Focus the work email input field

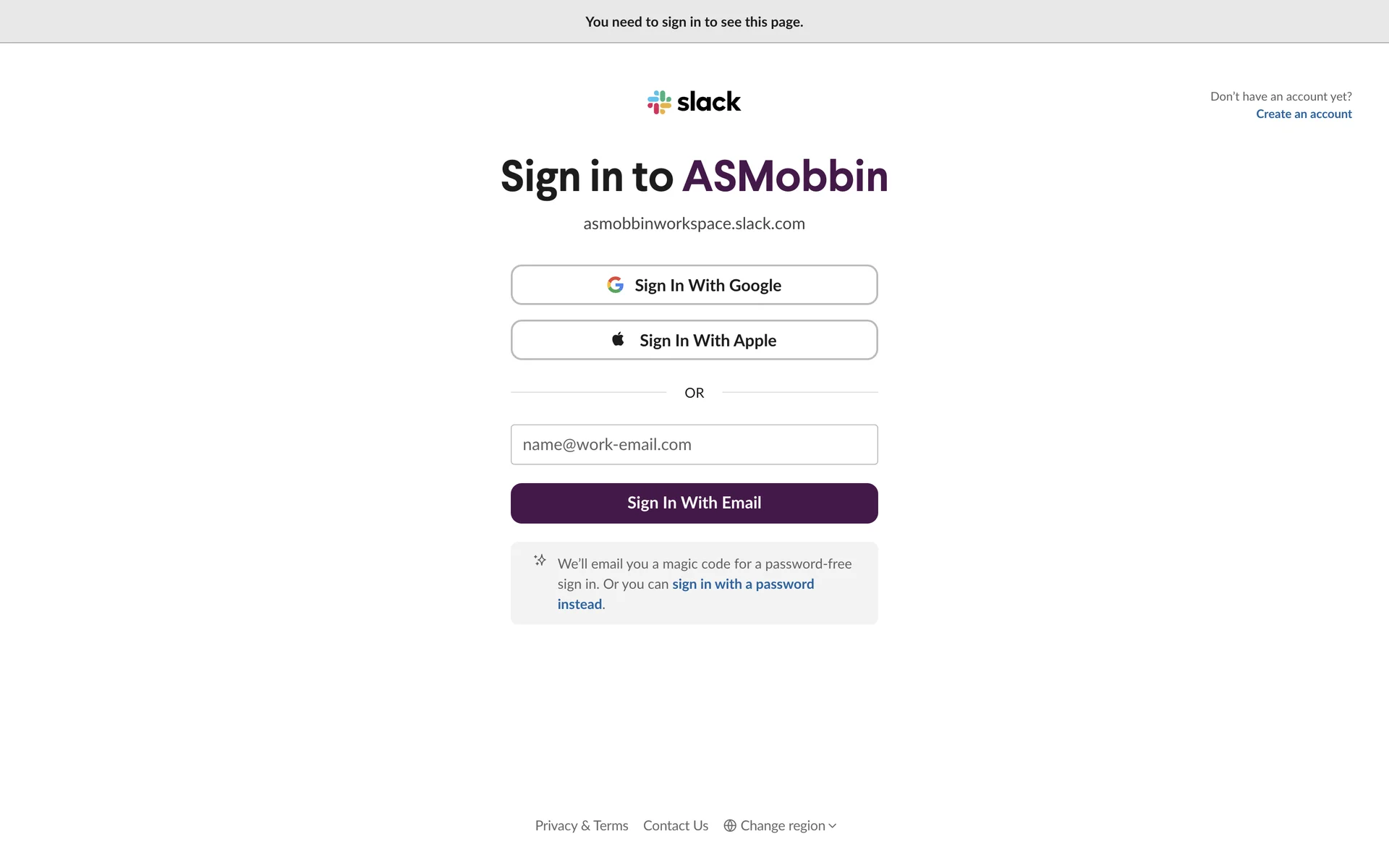point(694,445)
